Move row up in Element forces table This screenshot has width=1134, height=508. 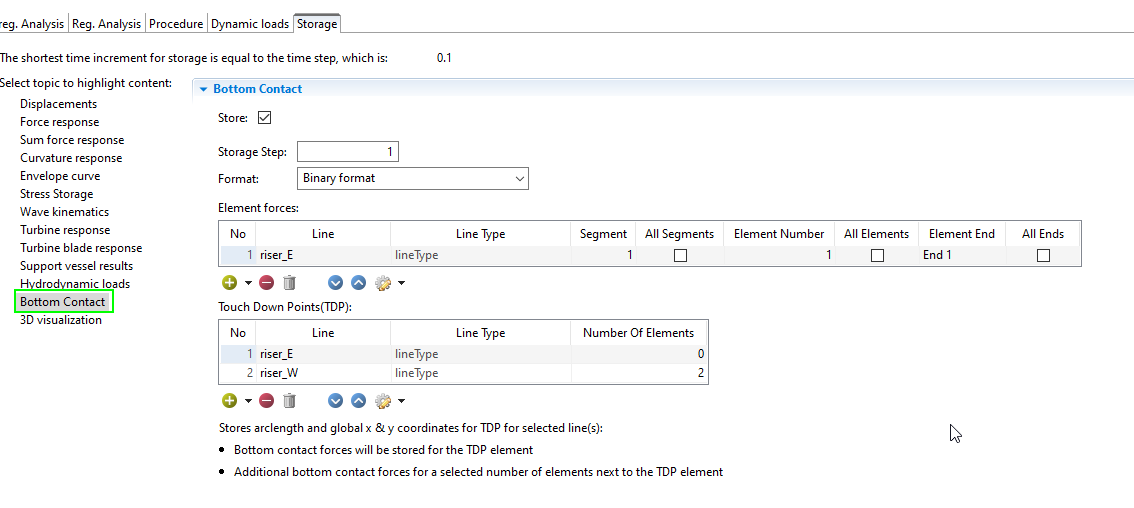click(358, 283)
